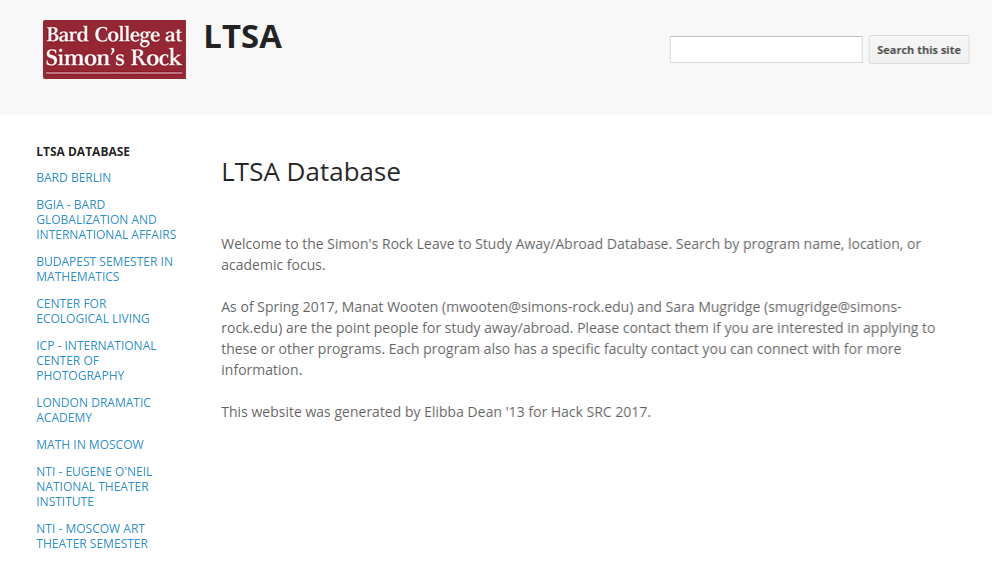The width and height of the screenshot is (992, 561).
Task: Focus the site search text box
Action: pos(766,49)
